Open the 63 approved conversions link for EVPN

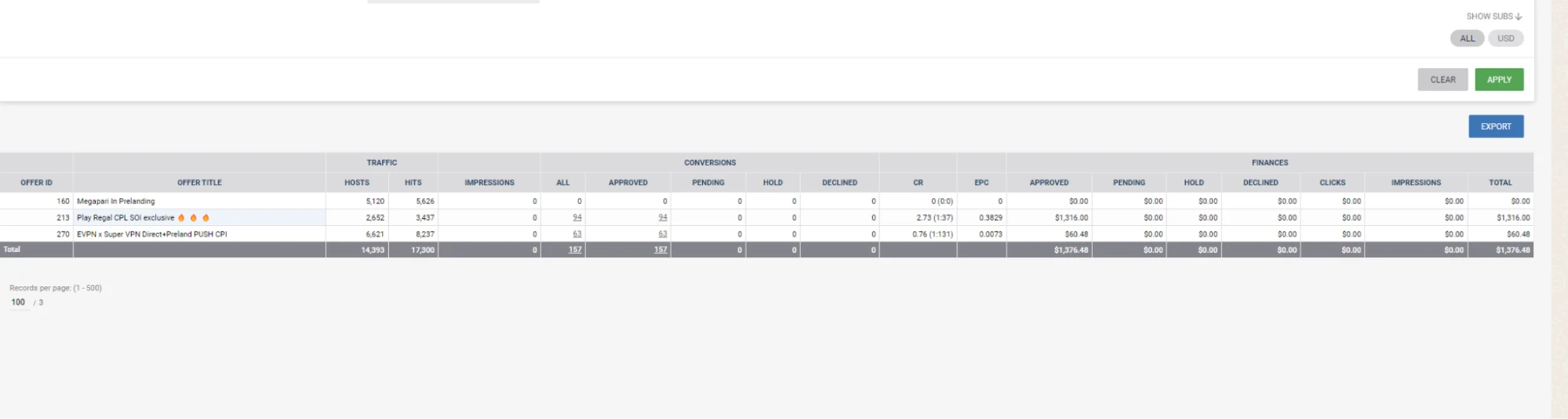663,234
